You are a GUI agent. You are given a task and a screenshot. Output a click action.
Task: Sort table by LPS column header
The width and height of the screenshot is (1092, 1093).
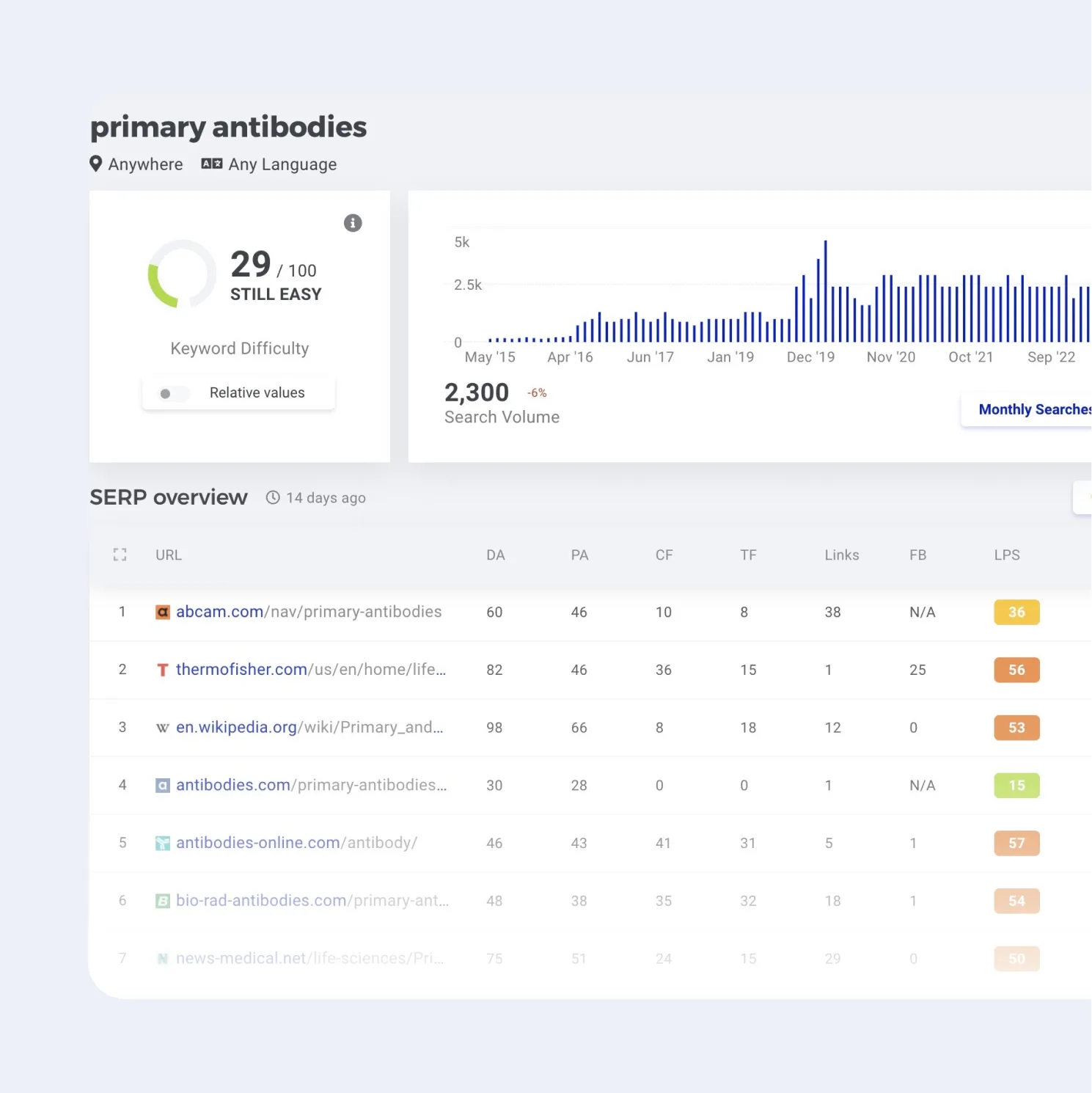pos(1006,555)
